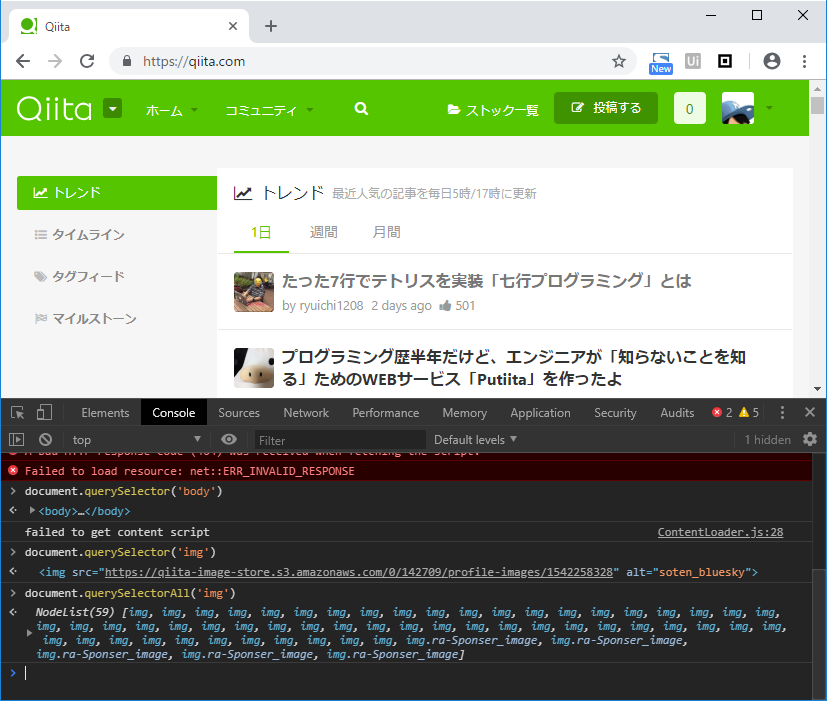Switch to the 1日 trend tab
The width and height of the screenshot is (827, 701).
[x=261, y=232]
